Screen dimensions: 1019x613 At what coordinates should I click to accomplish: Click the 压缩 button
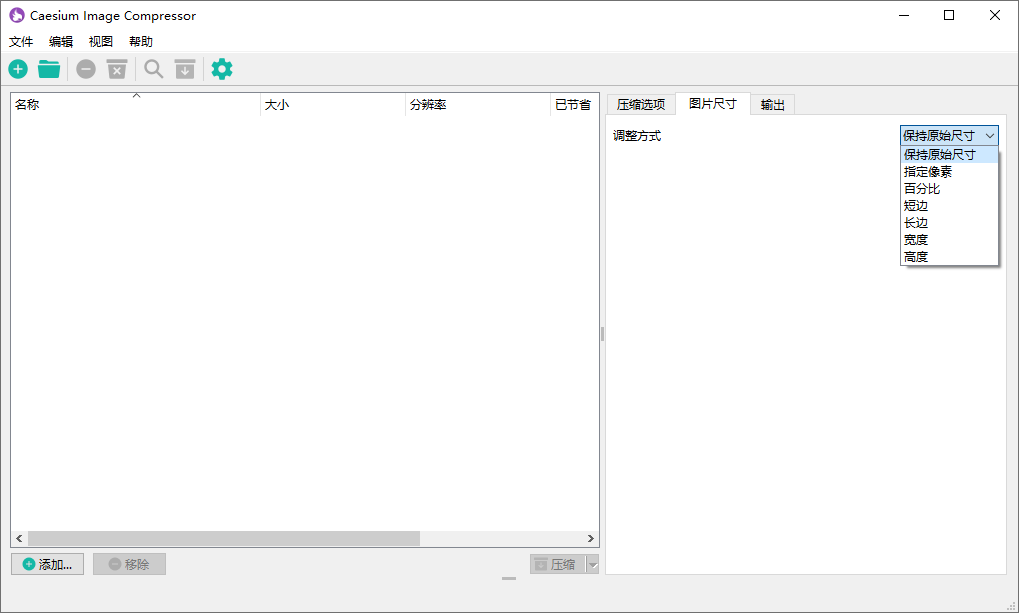click(558, 564)
